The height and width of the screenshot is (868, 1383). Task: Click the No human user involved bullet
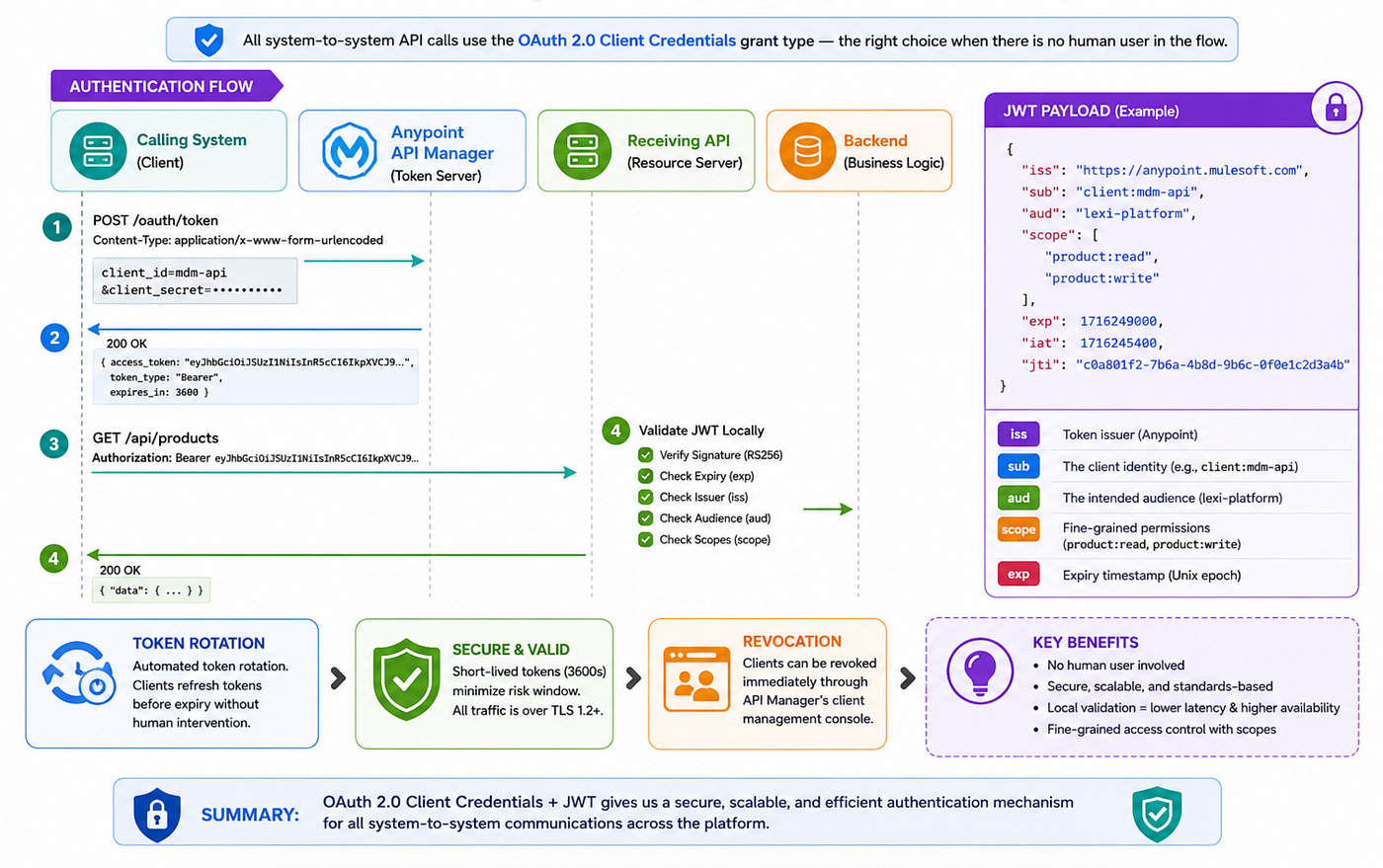1115,666
